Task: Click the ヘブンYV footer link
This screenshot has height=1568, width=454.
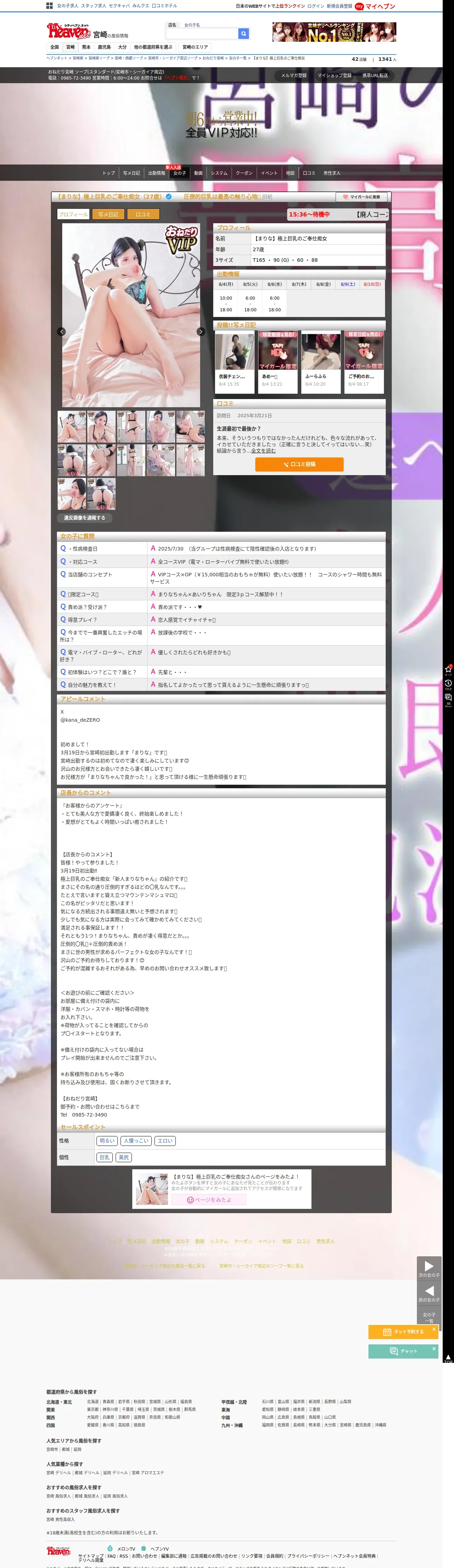Action: pos(159,1549)
